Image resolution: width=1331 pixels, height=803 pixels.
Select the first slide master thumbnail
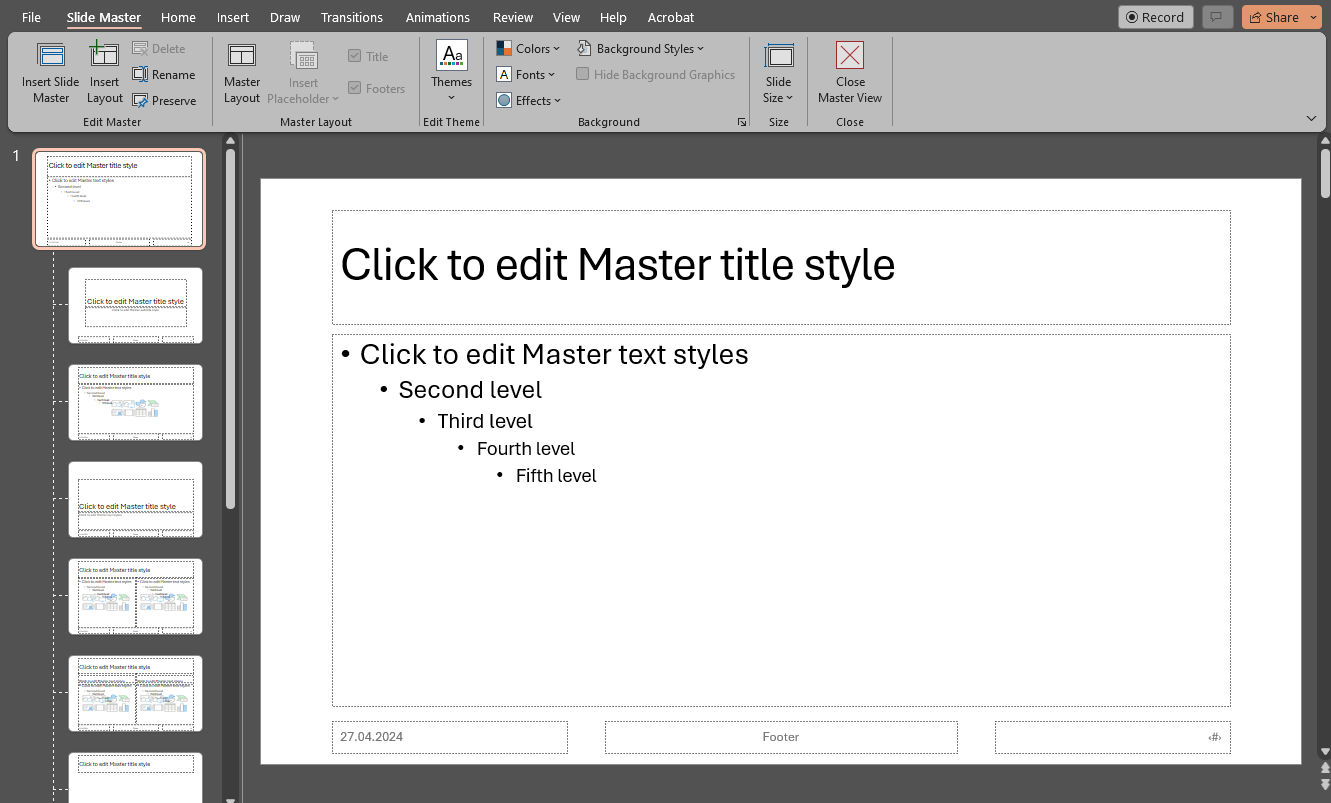[119, 199]
